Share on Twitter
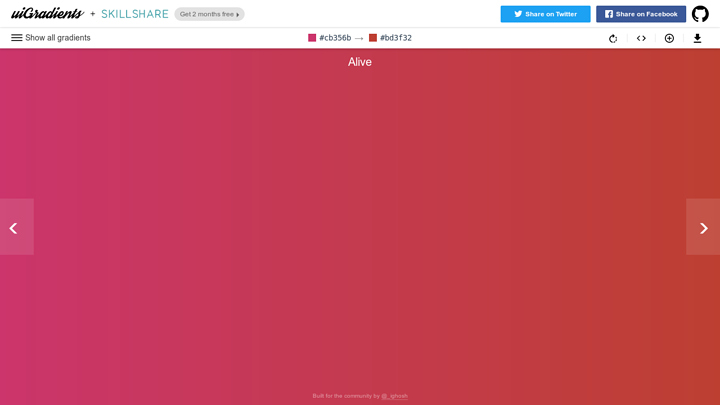The image size is (720, 405). click(545, 14)
